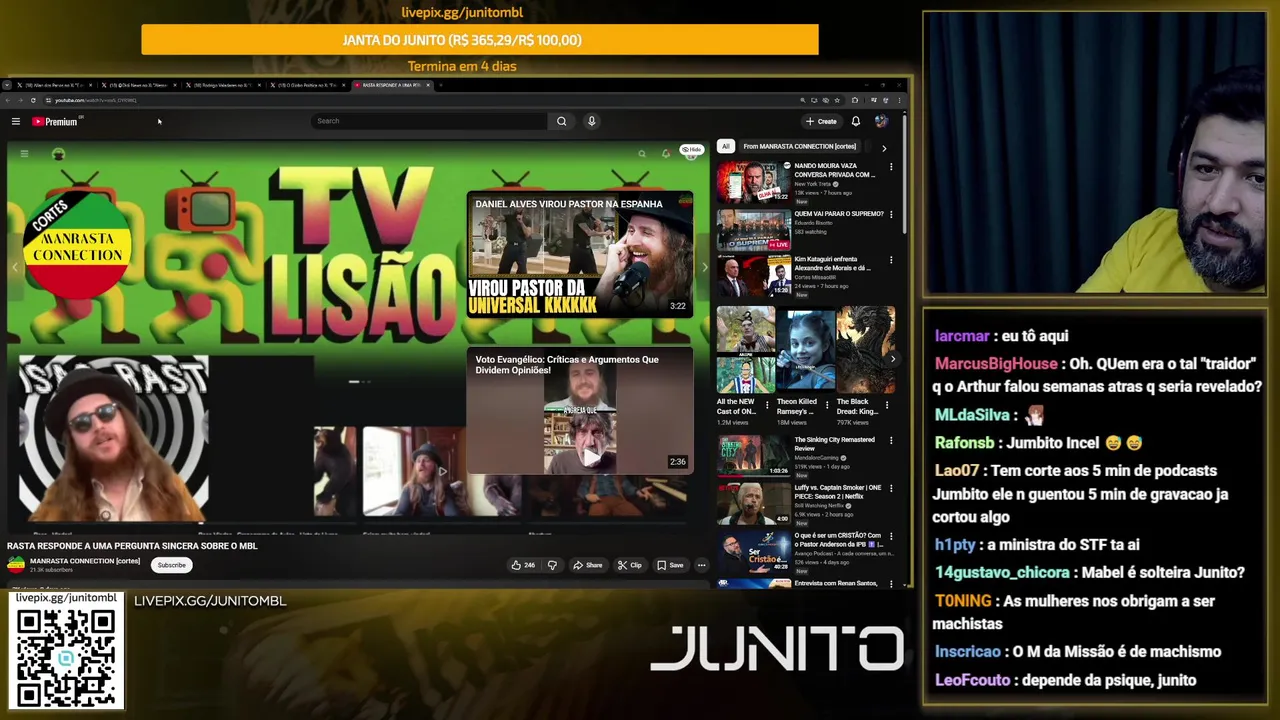Click the MANRASTA CONNECTION channel avatar

point(16,565)
